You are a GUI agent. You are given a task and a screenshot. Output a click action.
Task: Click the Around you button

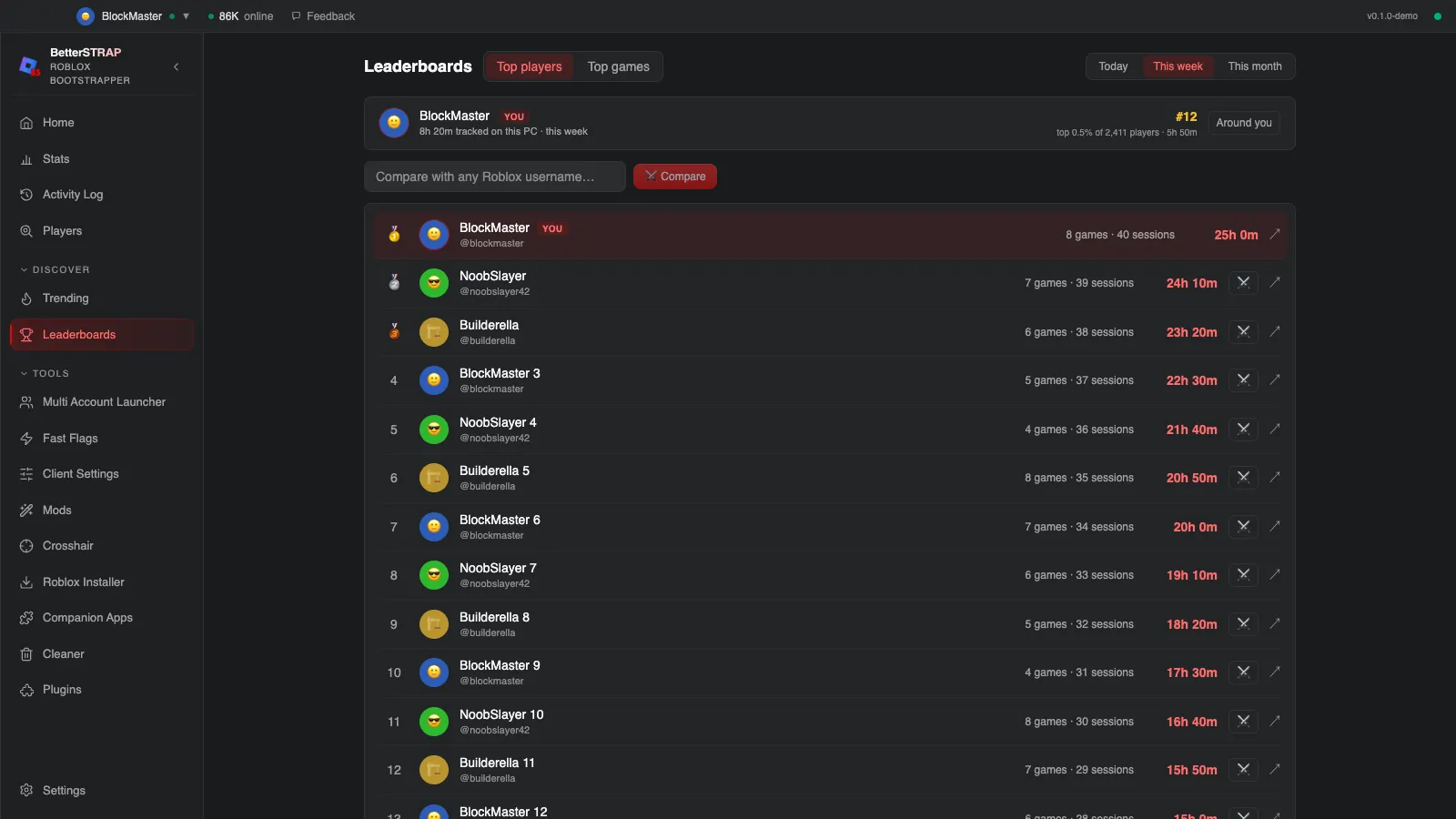click(1244, 123)
